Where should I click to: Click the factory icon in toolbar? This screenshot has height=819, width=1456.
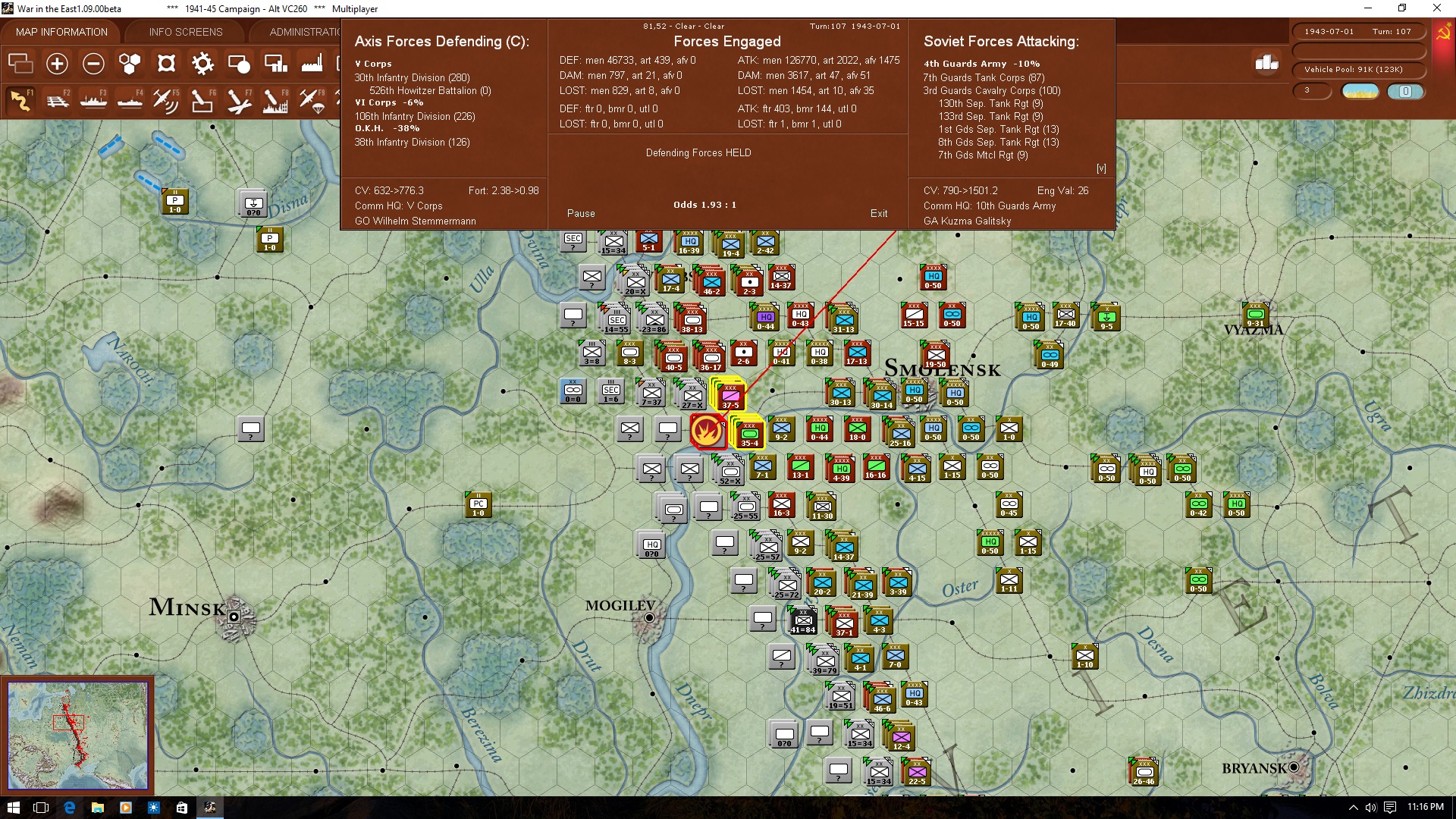coord(312,64)
